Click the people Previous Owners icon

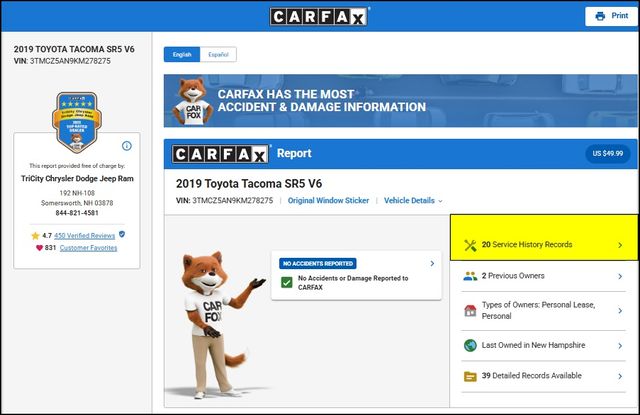(x=470, y=276)
